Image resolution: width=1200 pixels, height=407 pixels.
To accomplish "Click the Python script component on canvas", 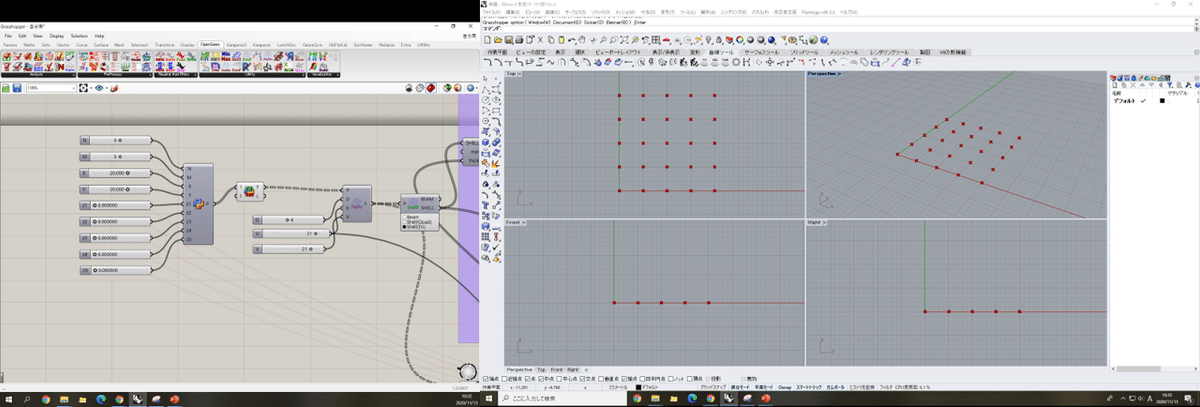I will 197,203.
